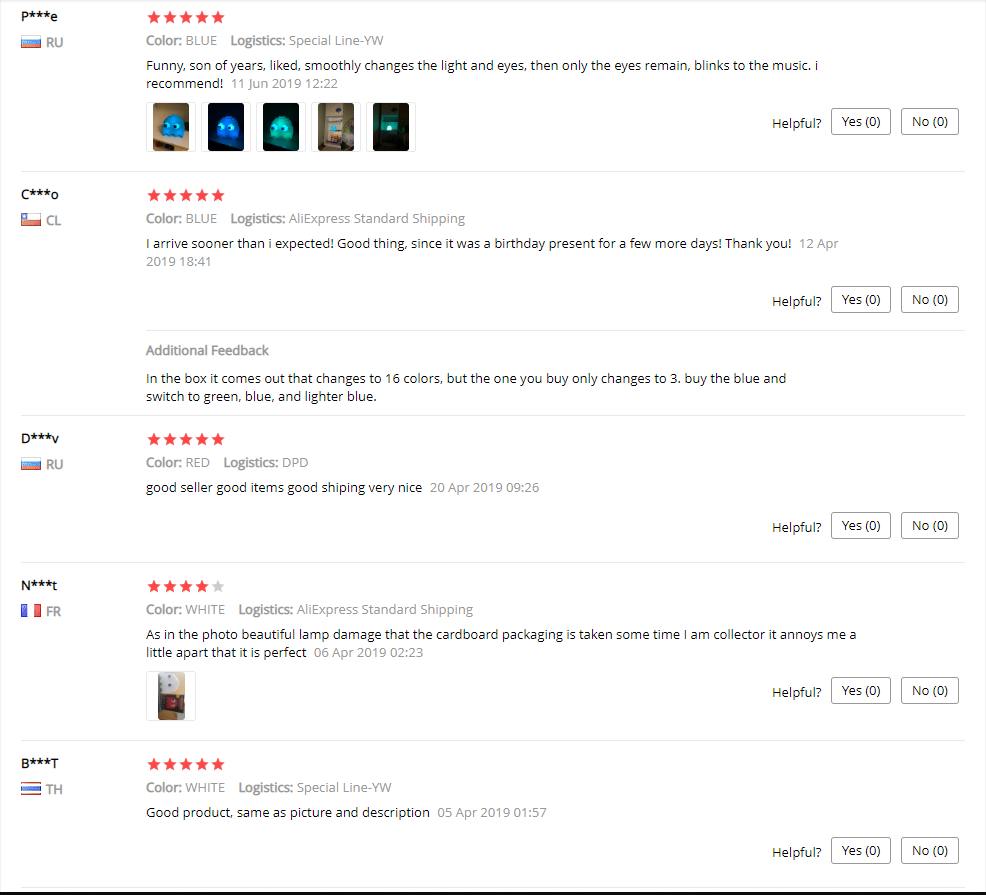Vote Yes on N***t's review
Viewport: 986px width, 895px height.
[860, 691]
